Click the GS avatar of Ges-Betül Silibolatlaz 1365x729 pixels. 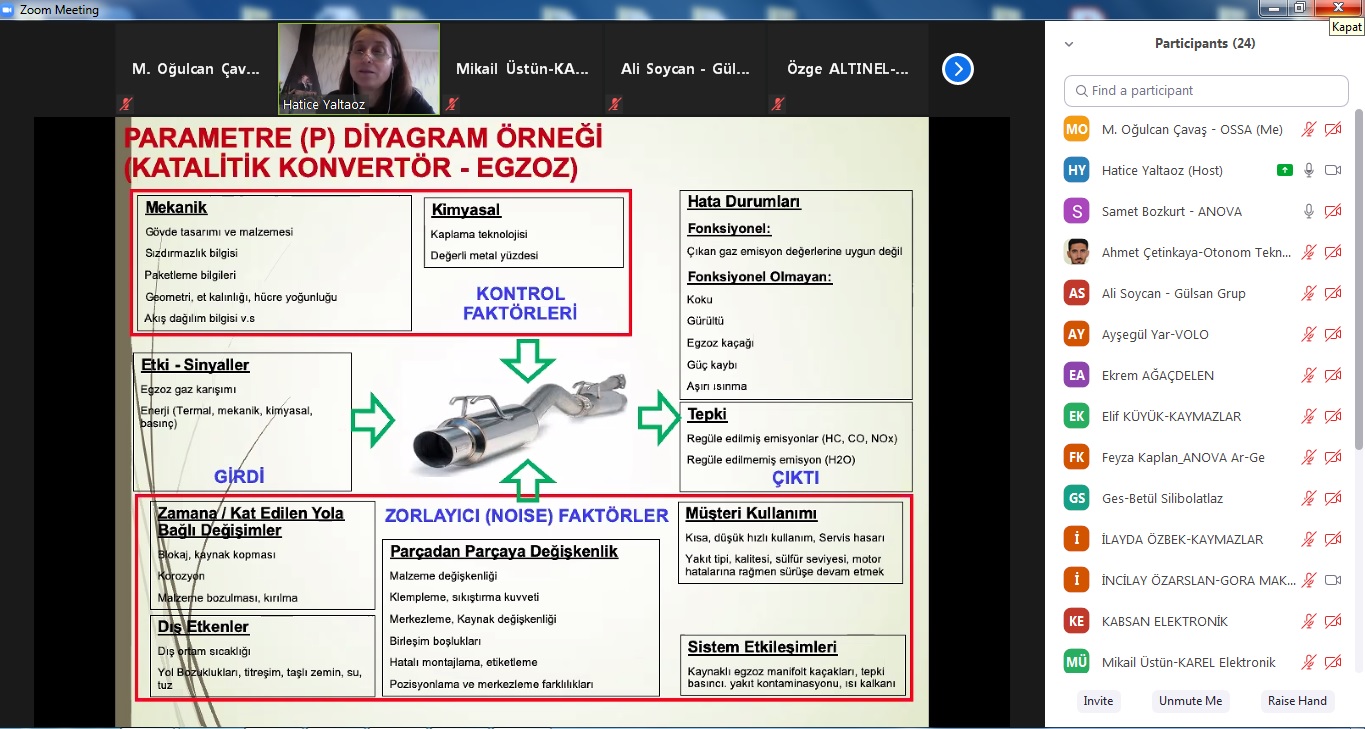coord(1076,499)
